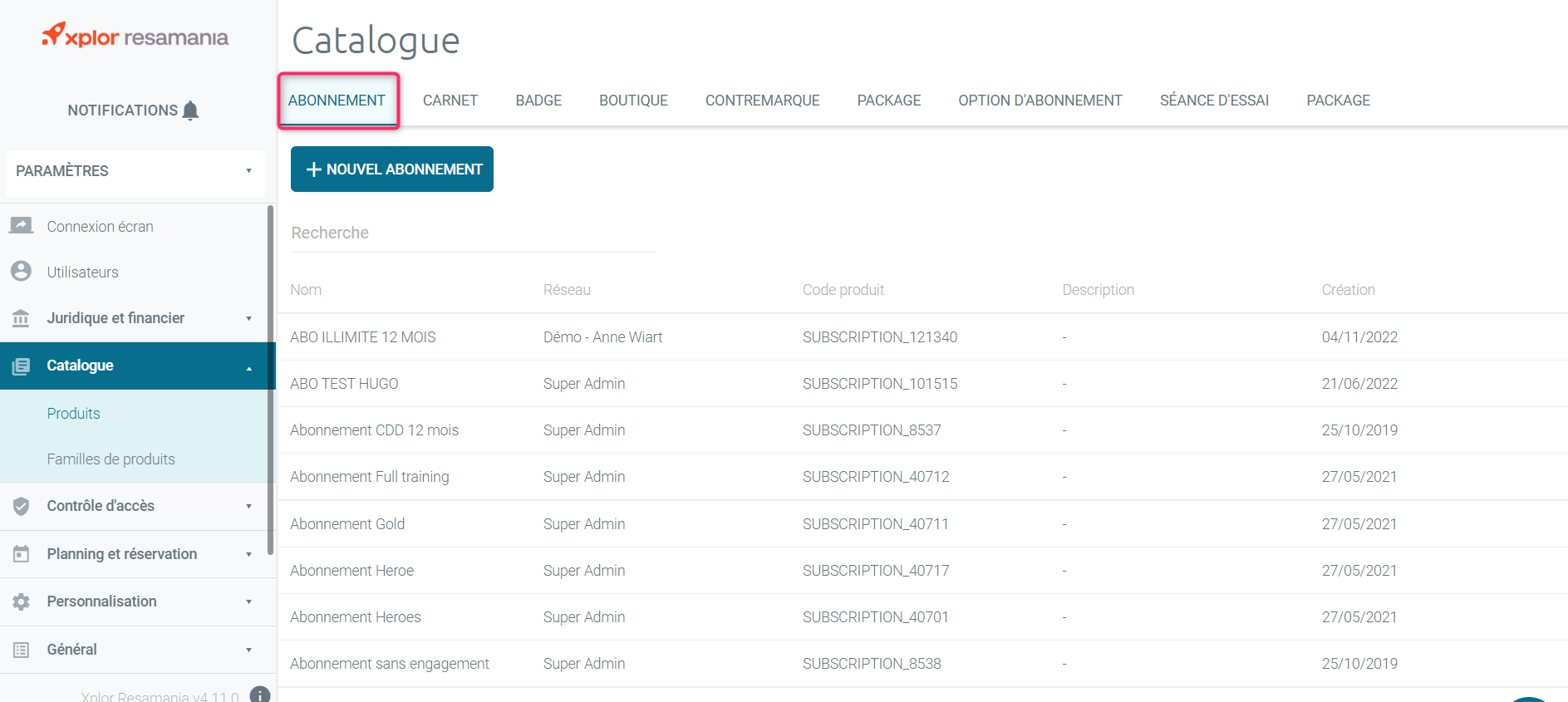1568x702 pixels.
Task: Click the Xplor Resamania version text
Action: (x=160, y=696)
